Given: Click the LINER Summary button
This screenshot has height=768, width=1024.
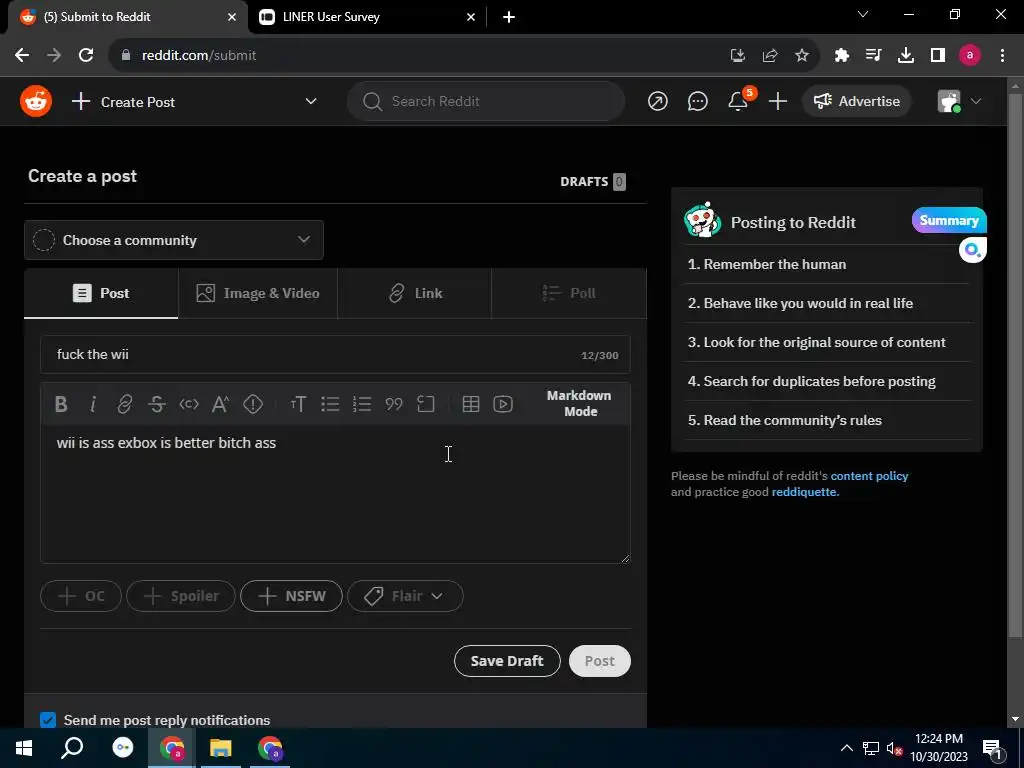Looking at the screenshot, I should (949, 221).
